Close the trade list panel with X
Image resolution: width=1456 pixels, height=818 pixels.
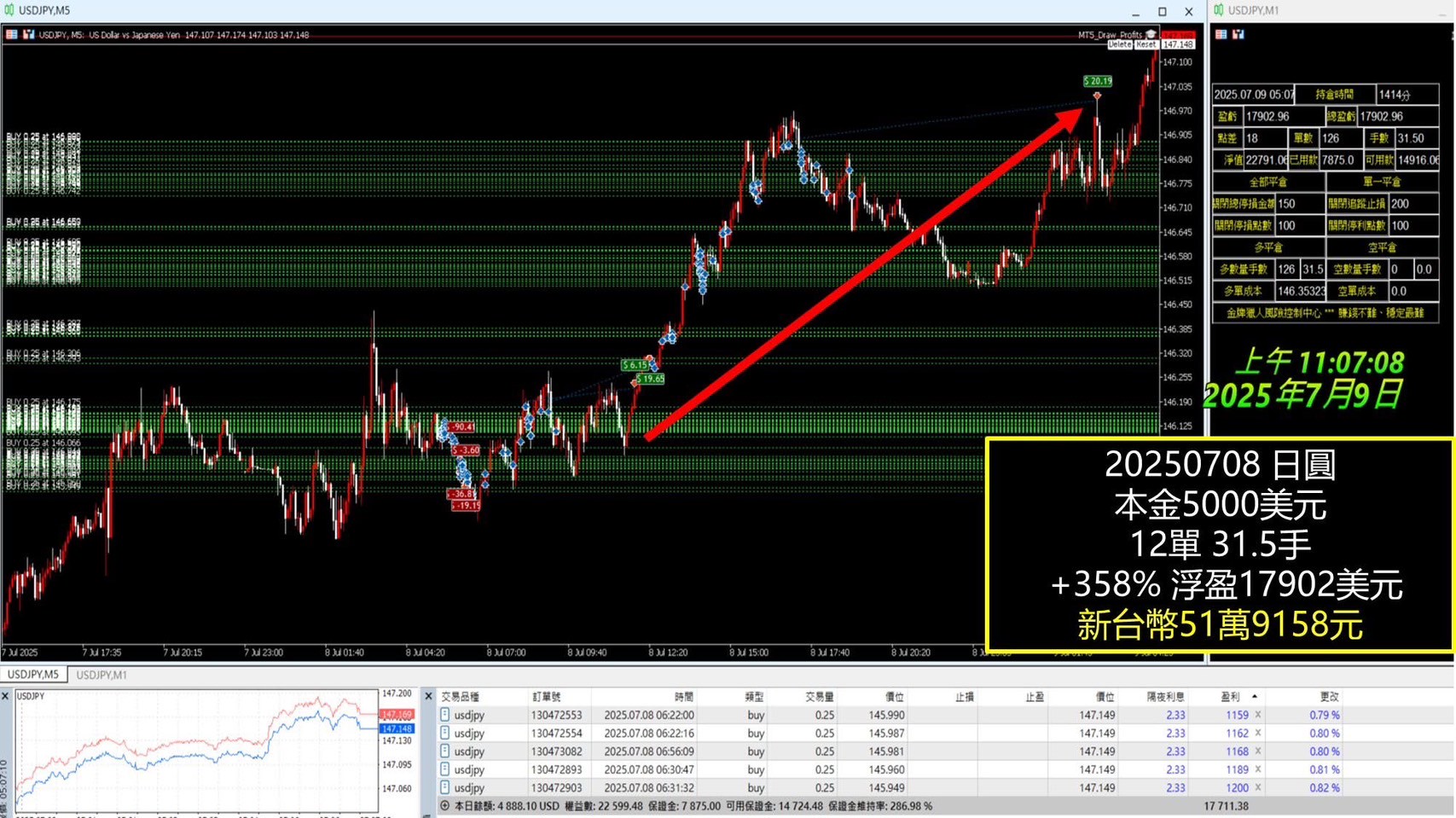pos(429,697)
